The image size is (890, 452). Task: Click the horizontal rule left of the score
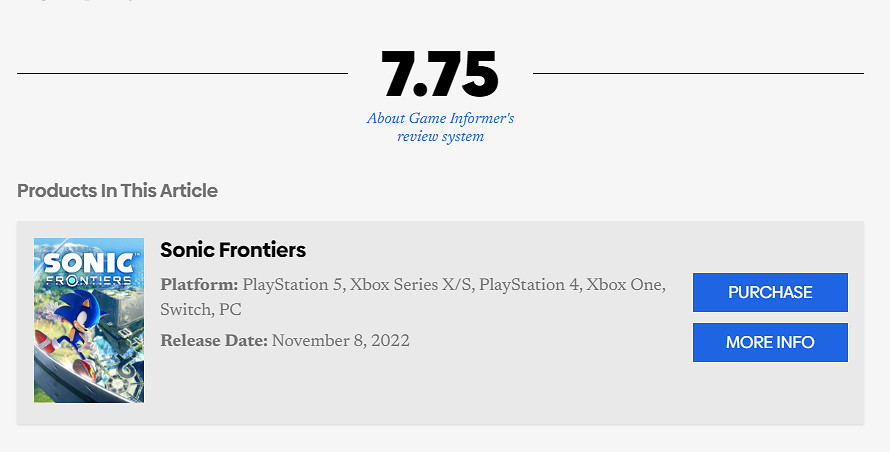pyautogui.click(x=182, y=73)
